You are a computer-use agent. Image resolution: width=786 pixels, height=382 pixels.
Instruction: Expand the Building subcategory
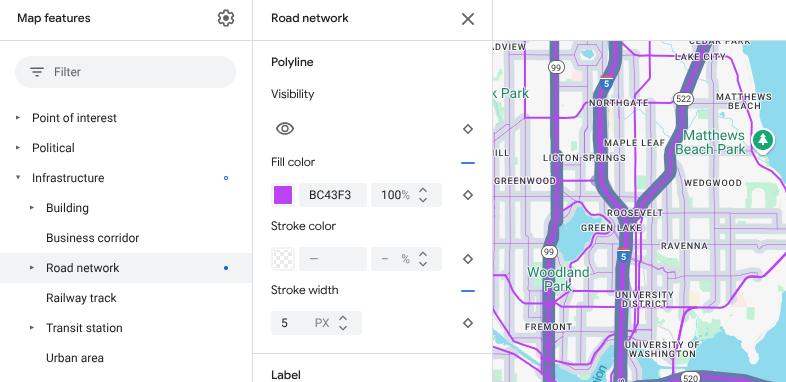point(32,208)
